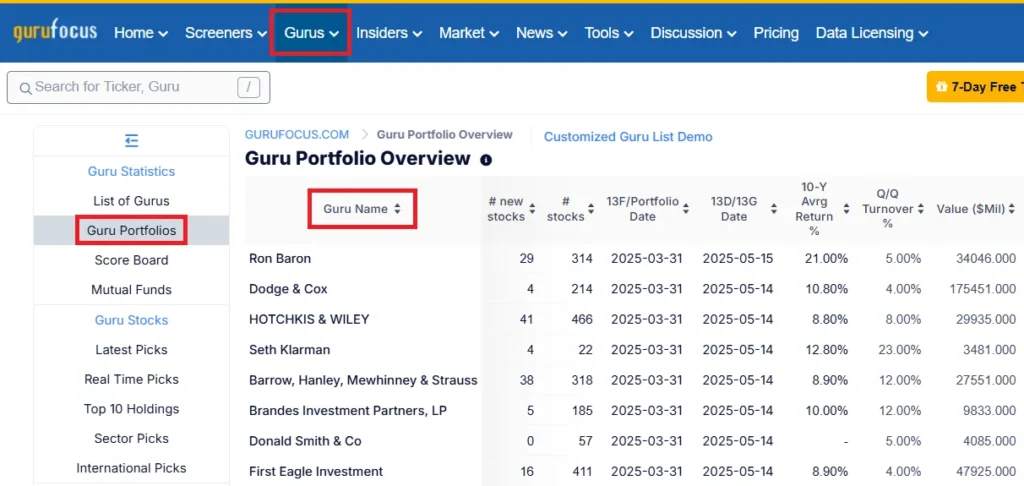
Task: Open the Data Licensing dropdown menu
Action: (872, 33)
